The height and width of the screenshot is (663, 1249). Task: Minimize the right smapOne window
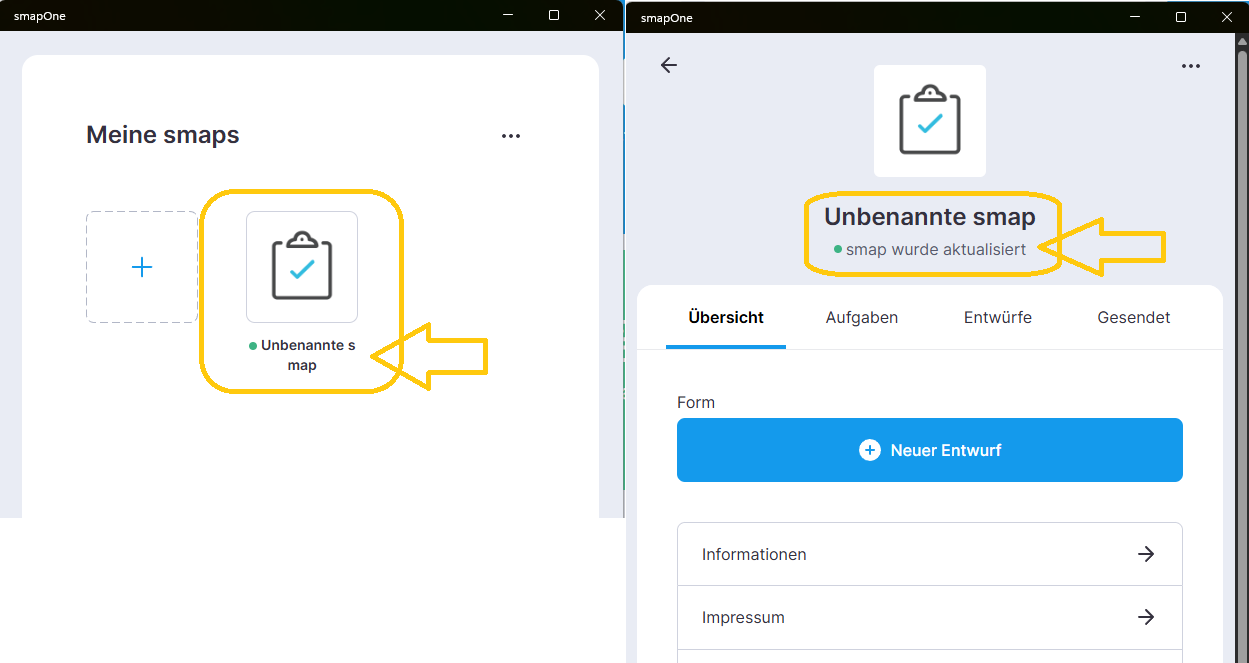[x=1134, y=17]
